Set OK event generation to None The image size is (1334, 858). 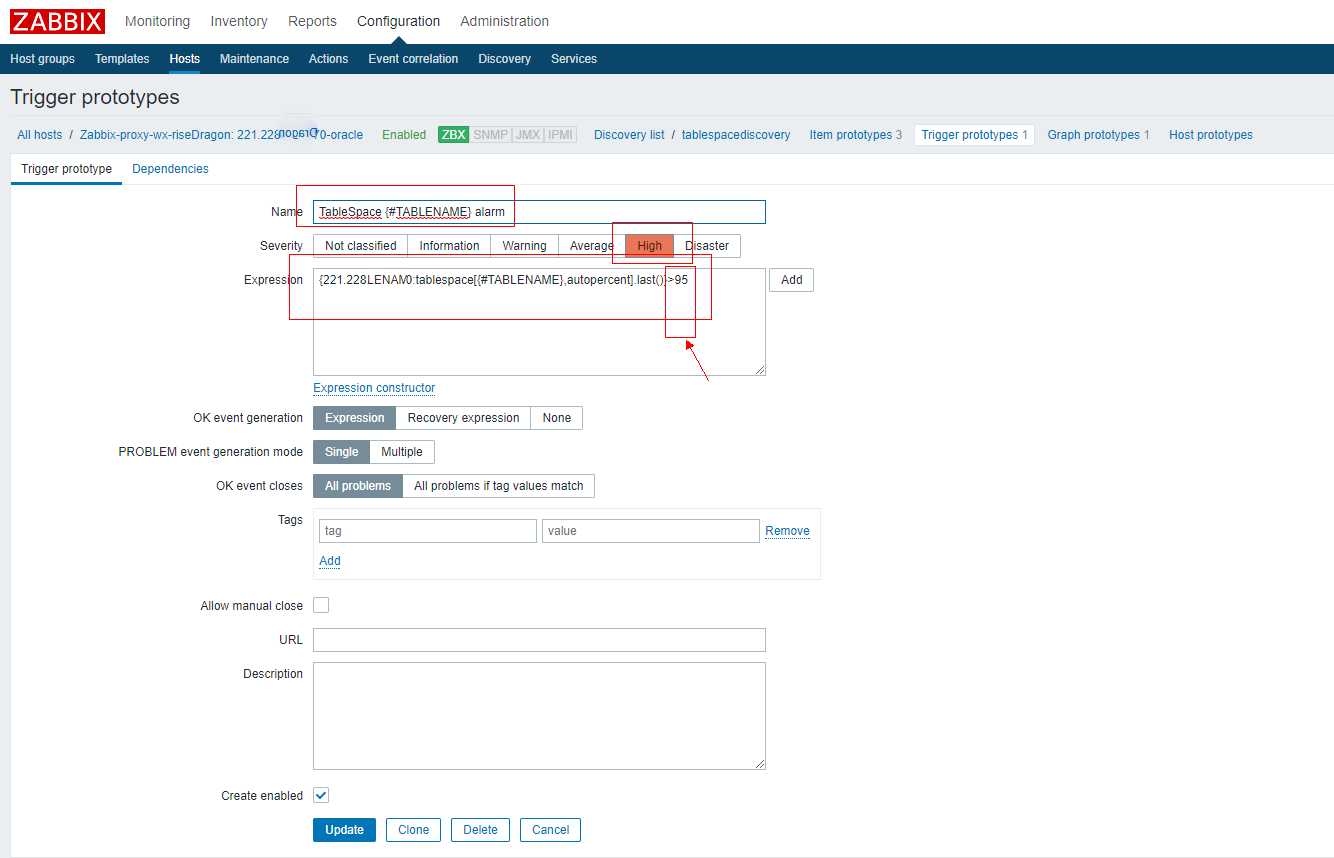tap(557, 418)
